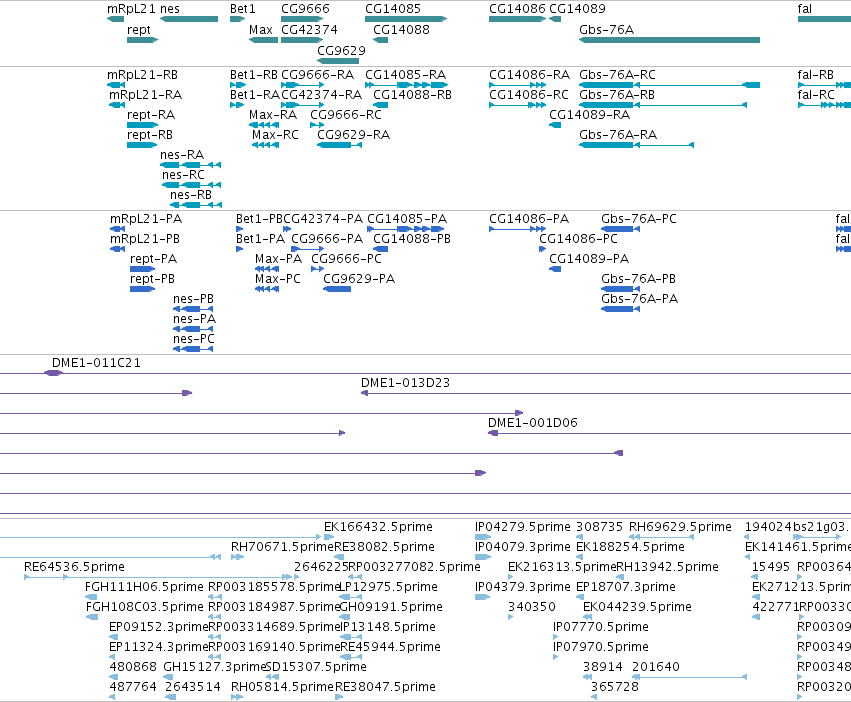Click transcript Max-RC
Image resolution: width=851 pixels, height=702 pixels.
275,135
